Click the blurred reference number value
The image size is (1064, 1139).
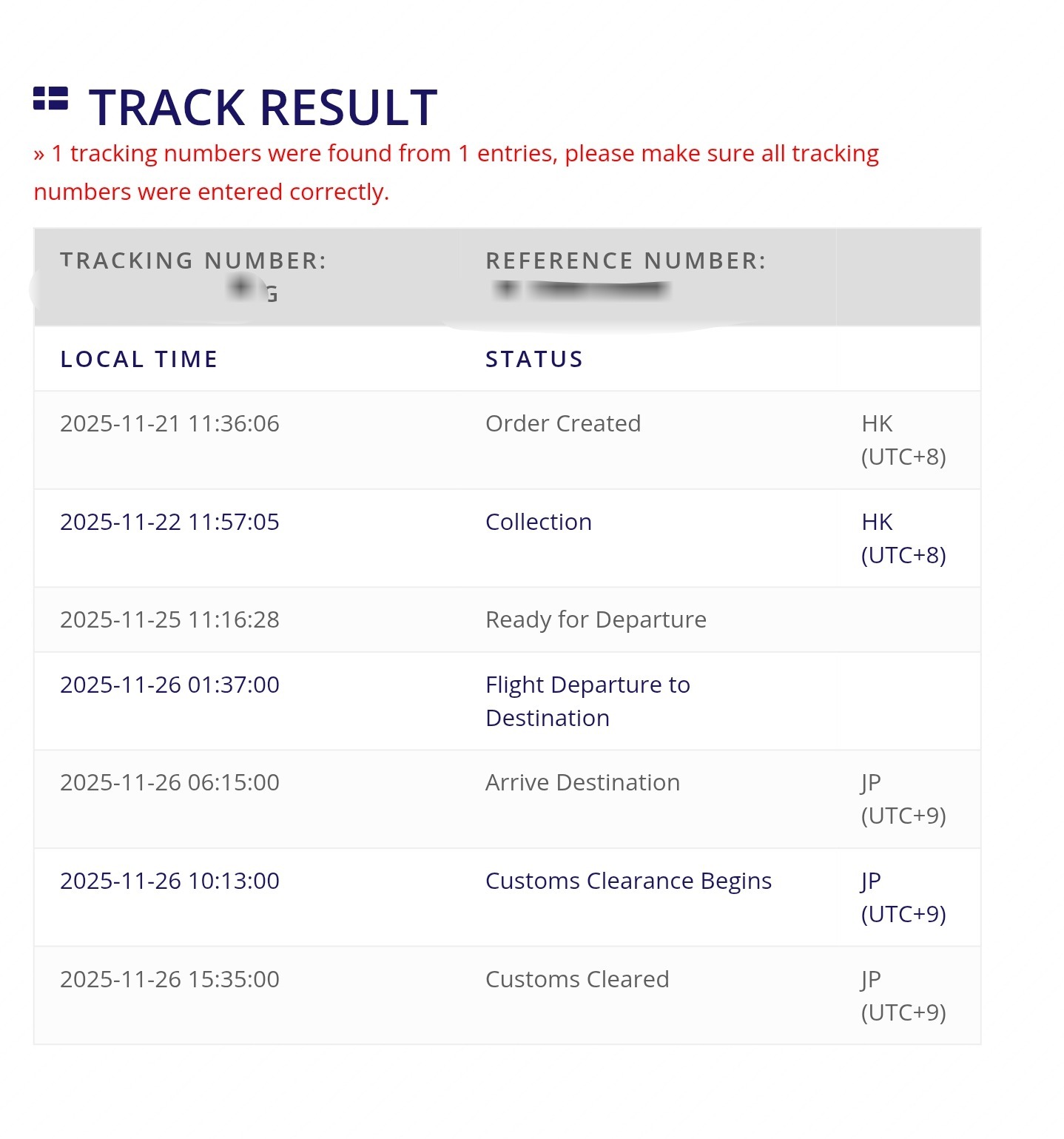point(582,289)
